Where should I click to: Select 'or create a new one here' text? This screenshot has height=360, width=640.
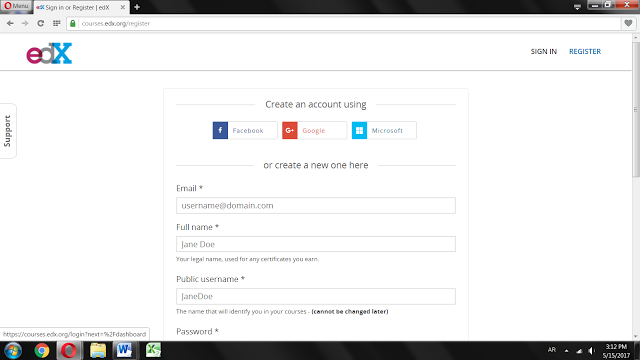click(x=316, y=165)
